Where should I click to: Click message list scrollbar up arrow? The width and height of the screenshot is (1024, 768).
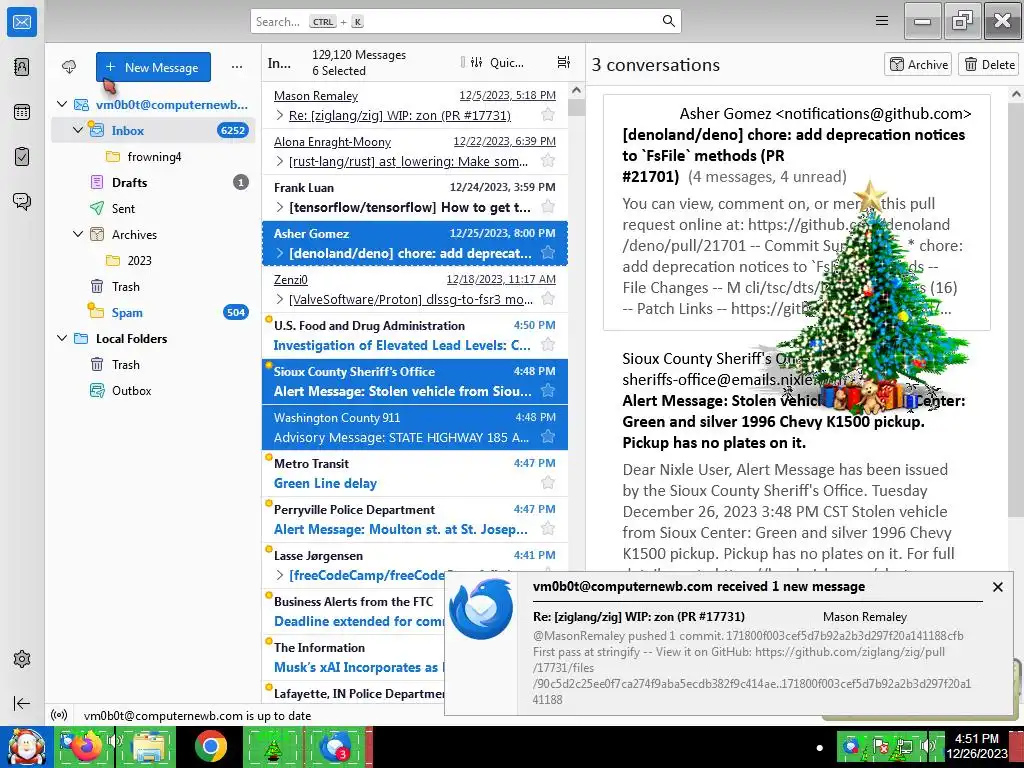tap(576, 91)
